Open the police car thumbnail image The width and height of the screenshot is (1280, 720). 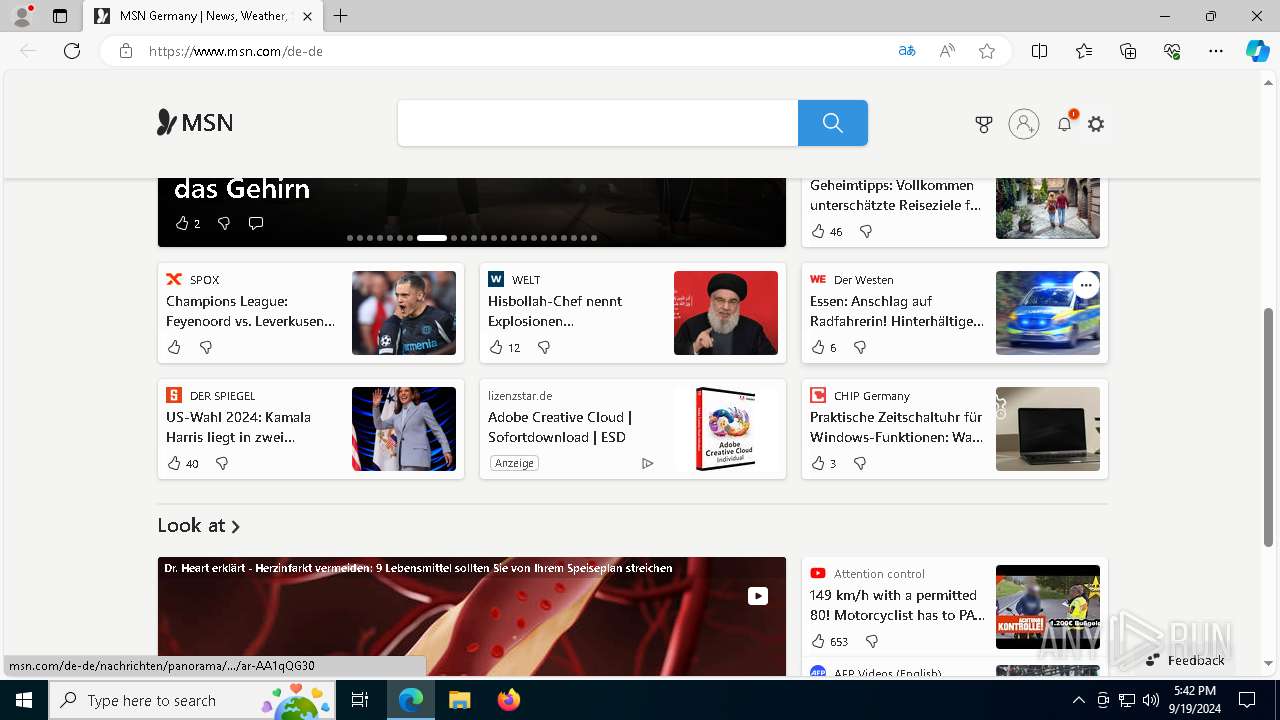coord(1048,313)
